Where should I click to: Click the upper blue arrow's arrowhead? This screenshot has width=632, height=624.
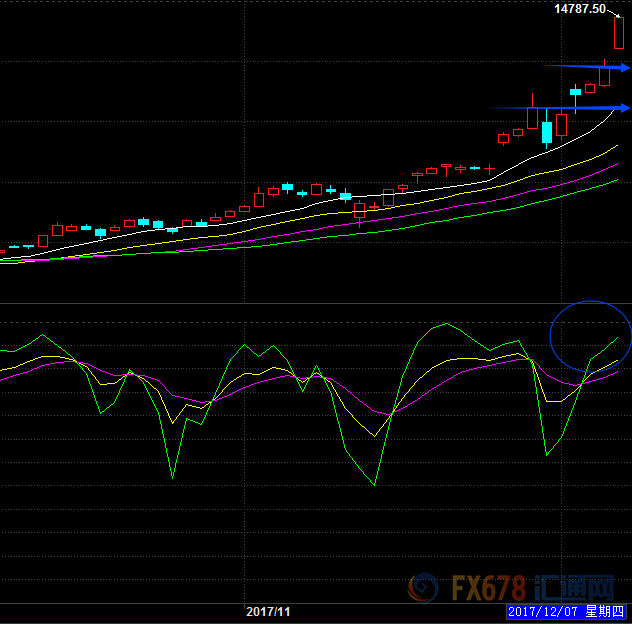(x=625, y=68)
